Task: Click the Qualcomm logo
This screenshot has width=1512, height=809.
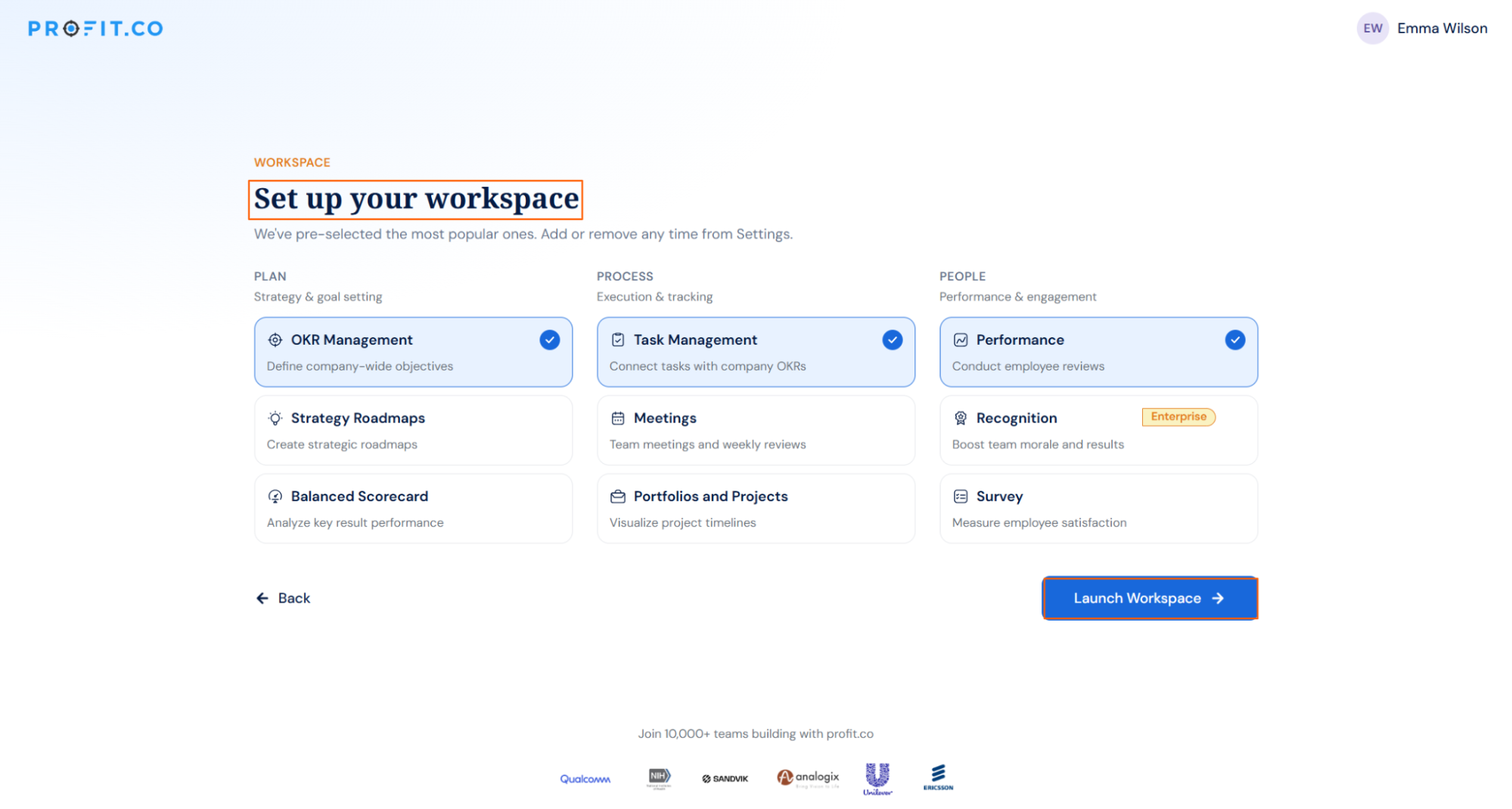Action: [585, 779]
